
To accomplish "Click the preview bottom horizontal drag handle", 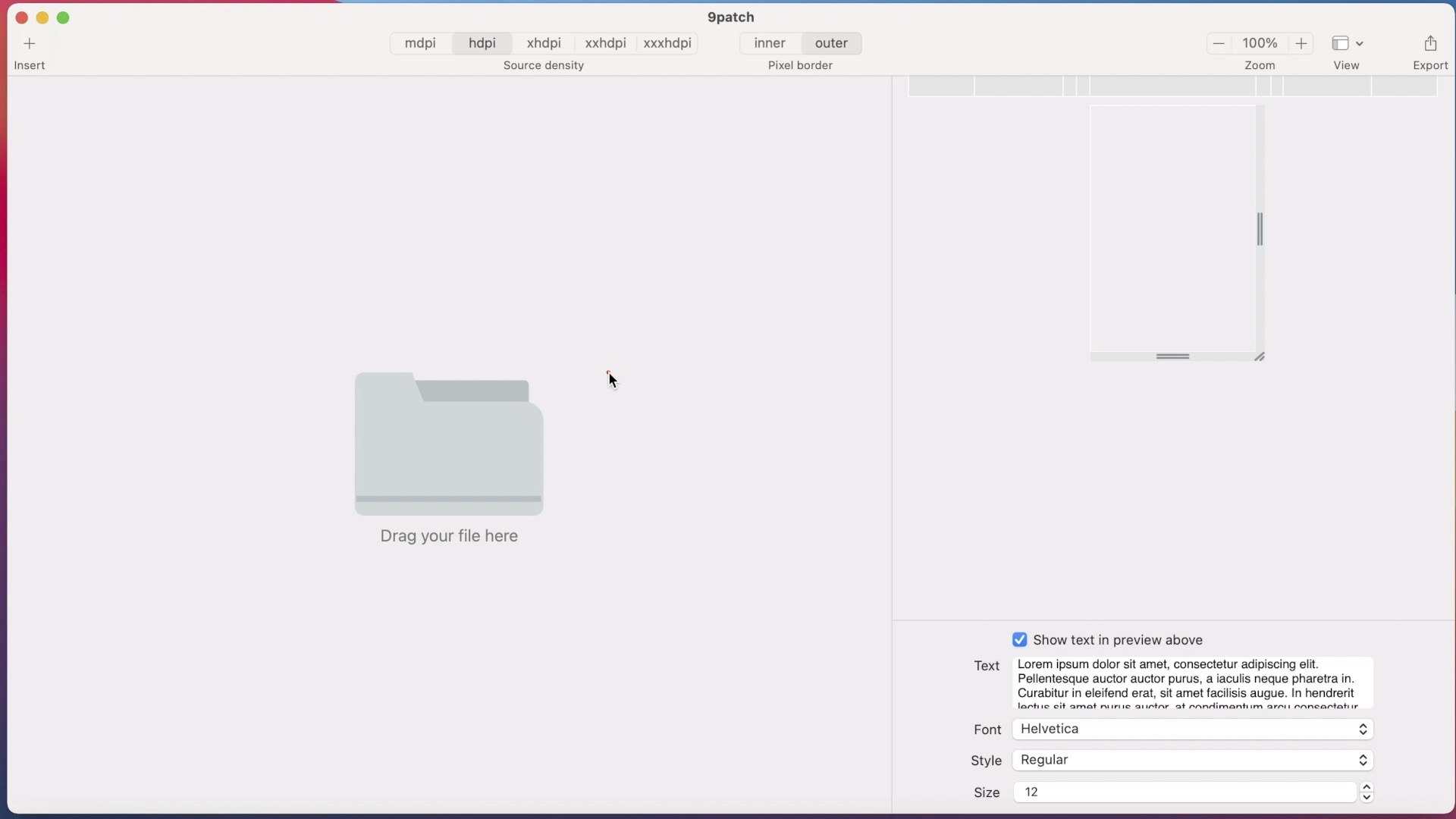I will (x=1172, y=356).
